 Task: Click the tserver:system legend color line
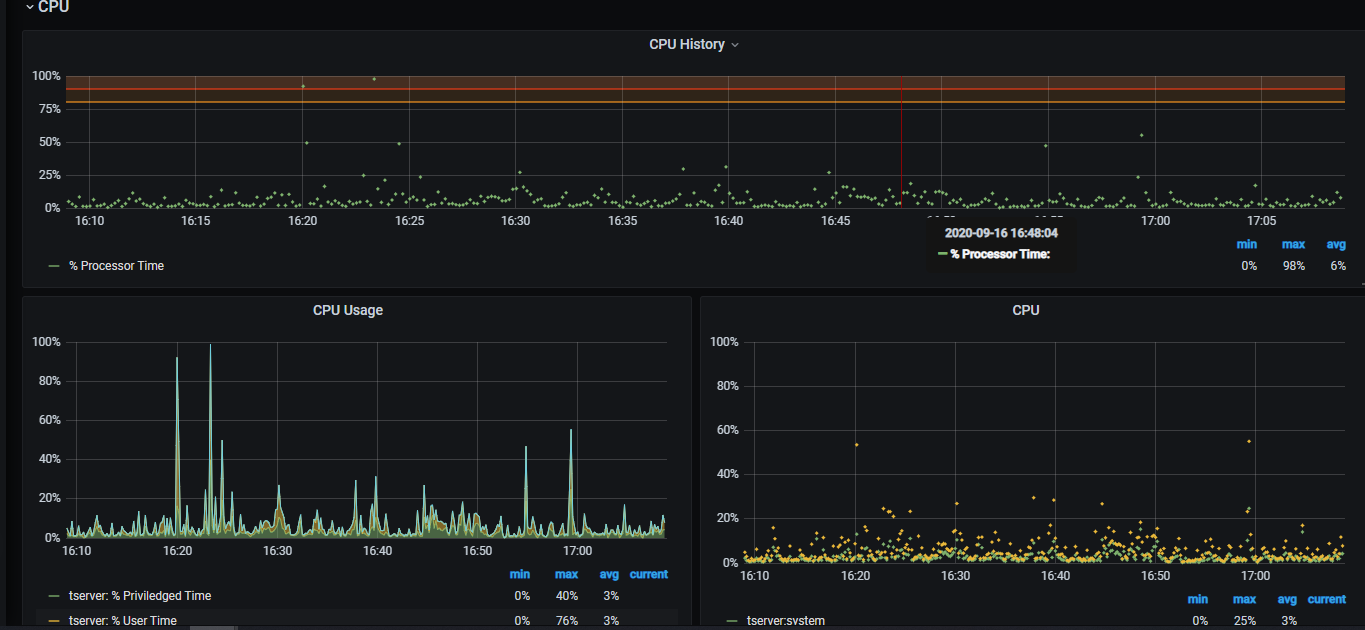(x=733, y=621)
